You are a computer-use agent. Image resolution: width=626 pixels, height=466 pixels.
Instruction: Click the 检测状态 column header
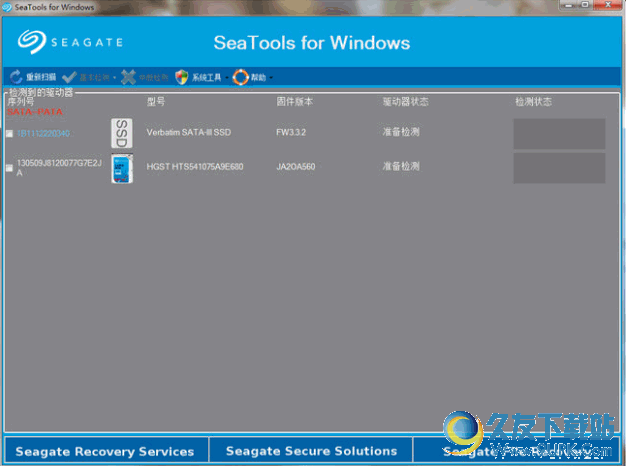coord(533,102)
